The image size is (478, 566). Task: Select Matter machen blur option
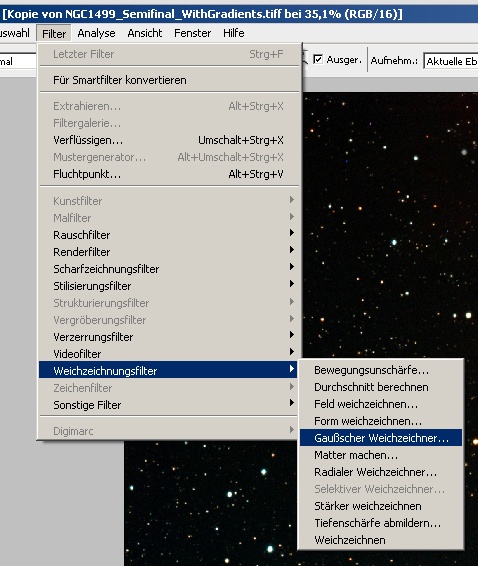coord(381,455)
